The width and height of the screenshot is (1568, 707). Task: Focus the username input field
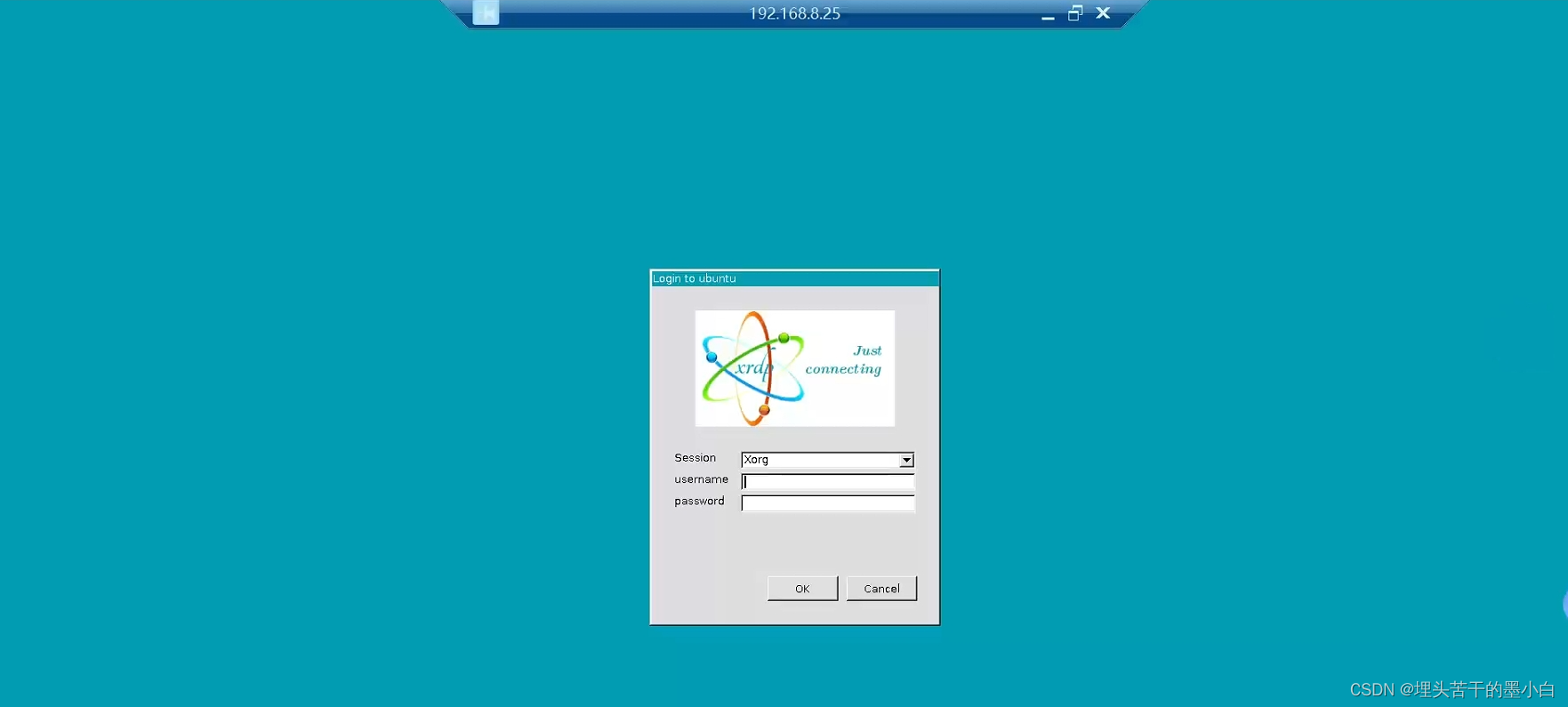pyautogui.click(x=827, y=481)
